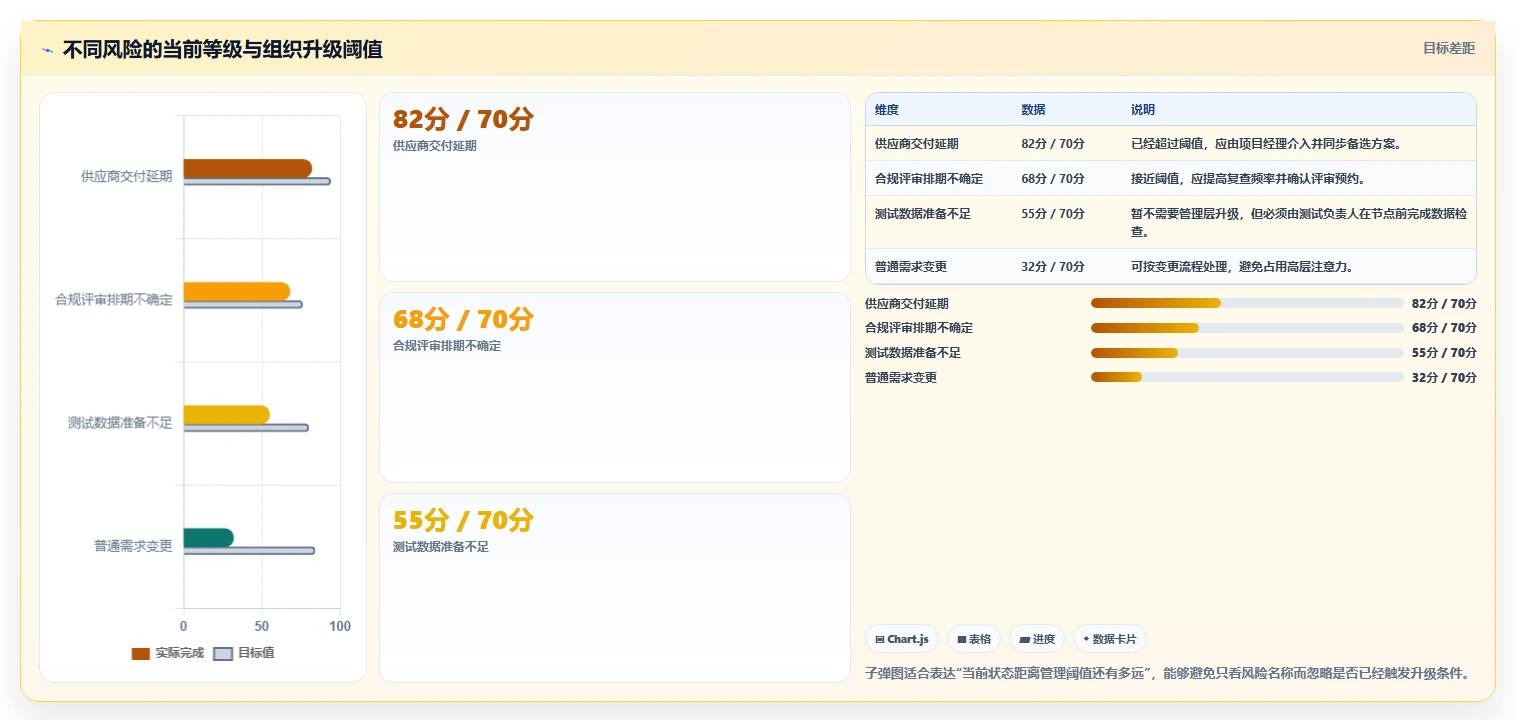Click the page title 不同风险的当前等级与组织升级阈值
This screenshot has height=720, width=1516.
pyautogui.click(x=222, y=49)
